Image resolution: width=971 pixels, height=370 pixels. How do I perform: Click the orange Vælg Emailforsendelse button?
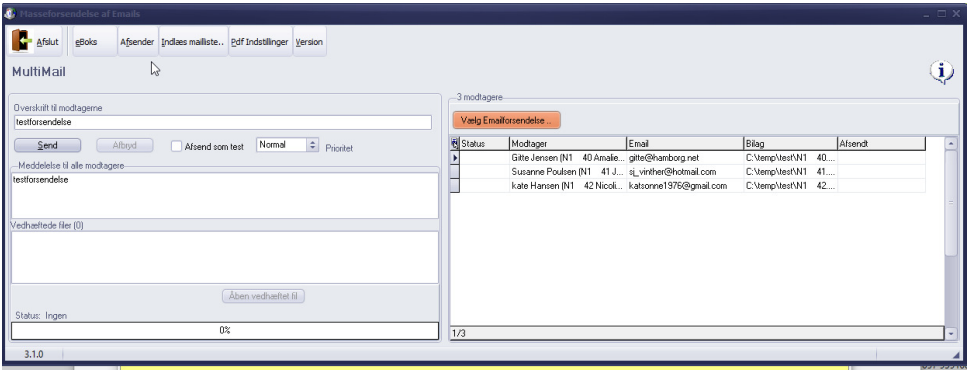[506, 120]
